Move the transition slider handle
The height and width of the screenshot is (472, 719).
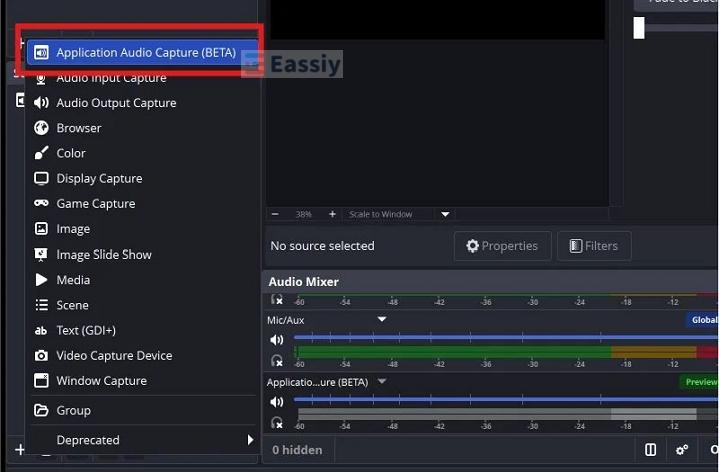639,28
